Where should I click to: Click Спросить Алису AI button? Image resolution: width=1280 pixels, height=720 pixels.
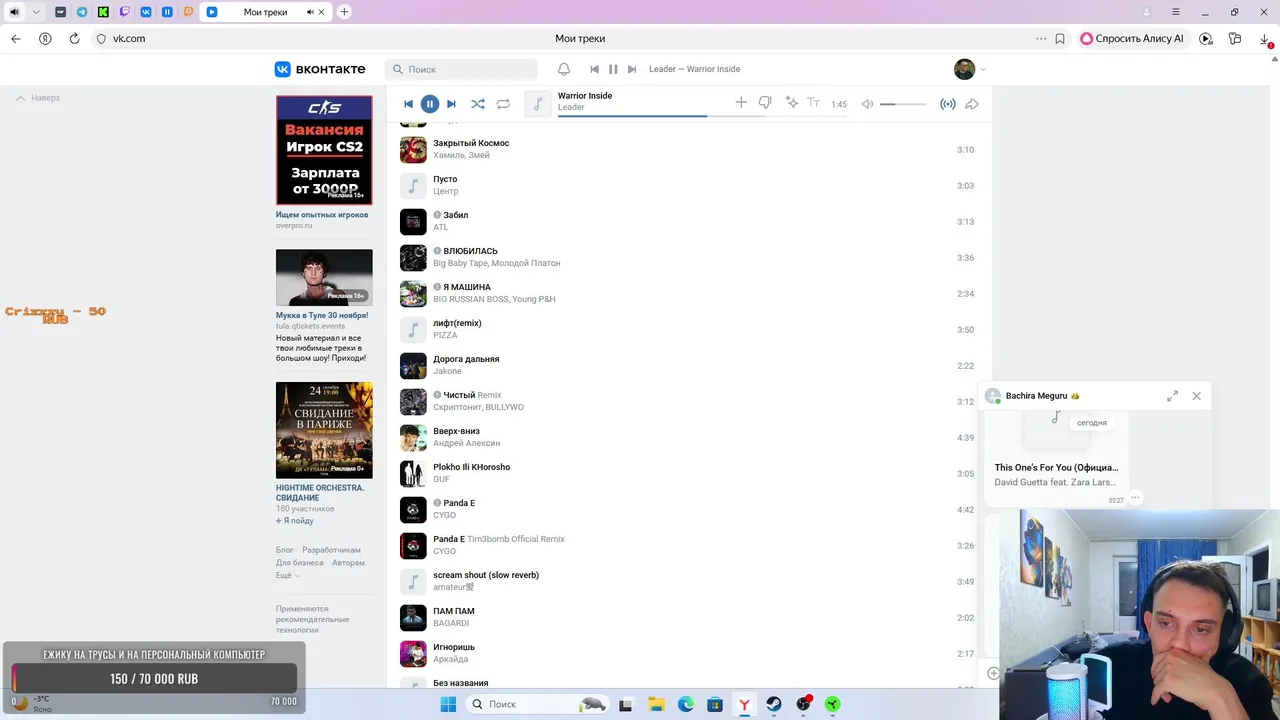click(x=1131, y=38)
